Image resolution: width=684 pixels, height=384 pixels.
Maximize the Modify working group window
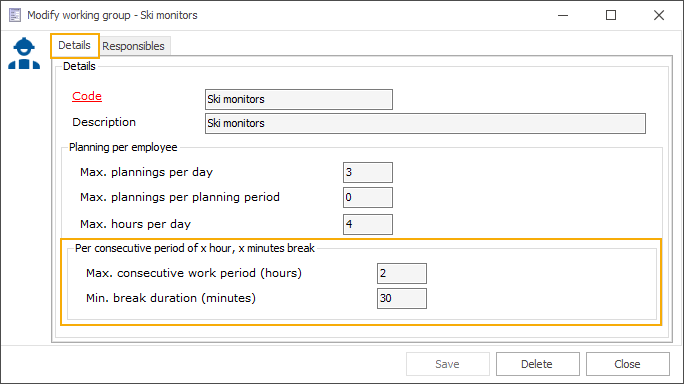coord(611,15)
